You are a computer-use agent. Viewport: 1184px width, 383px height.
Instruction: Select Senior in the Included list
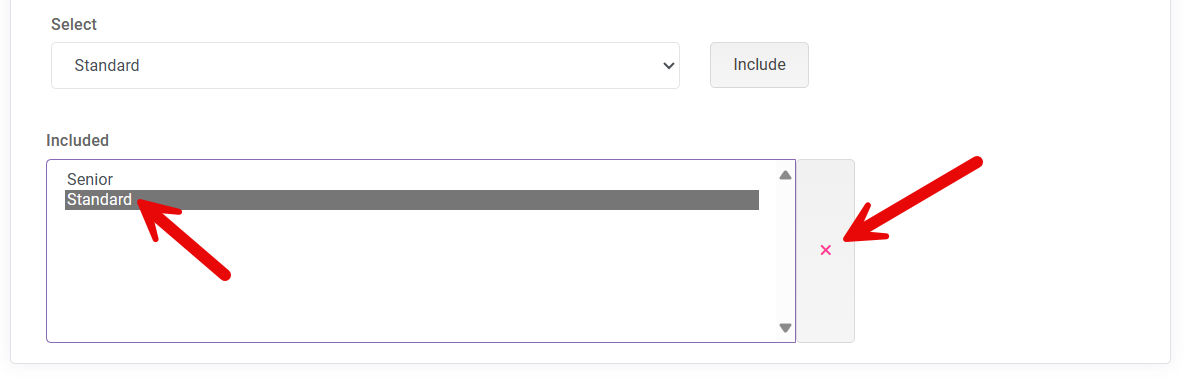pos(90,180)
